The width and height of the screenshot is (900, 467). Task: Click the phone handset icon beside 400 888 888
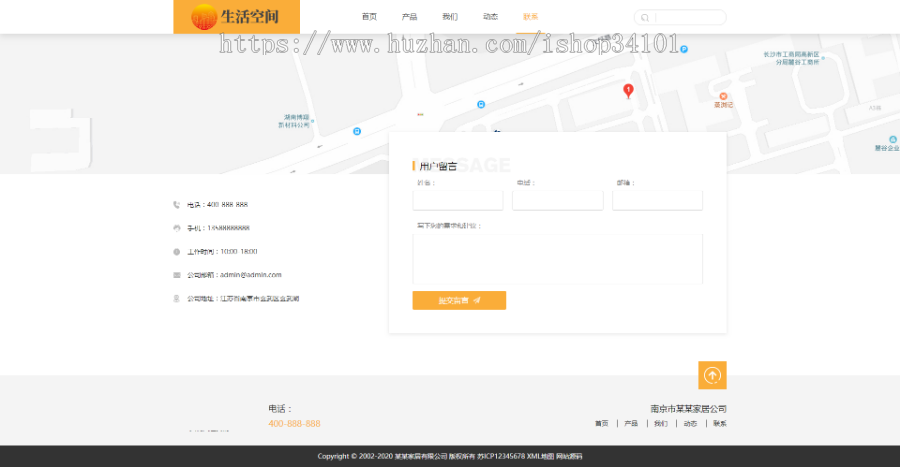[176, 204]
